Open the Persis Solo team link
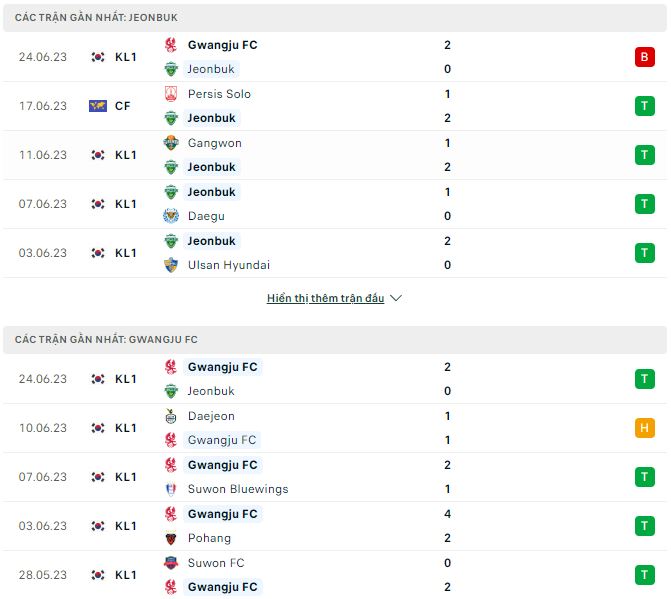 (219, 94)
